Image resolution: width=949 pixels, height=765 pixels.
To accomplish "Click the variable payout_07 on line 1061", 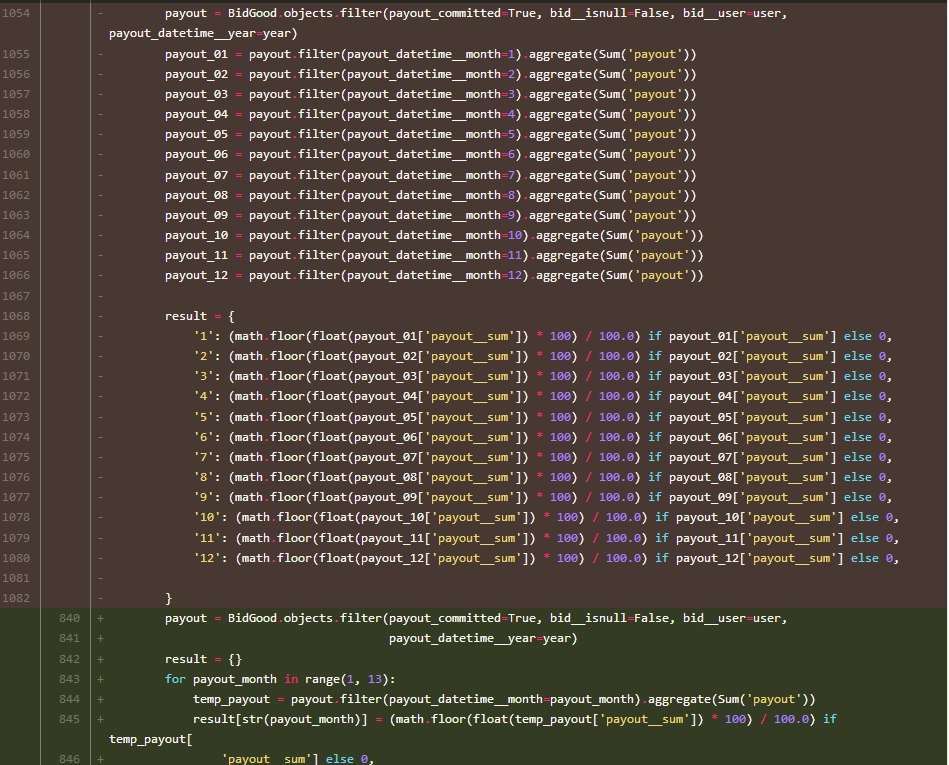I will [197, 176].
